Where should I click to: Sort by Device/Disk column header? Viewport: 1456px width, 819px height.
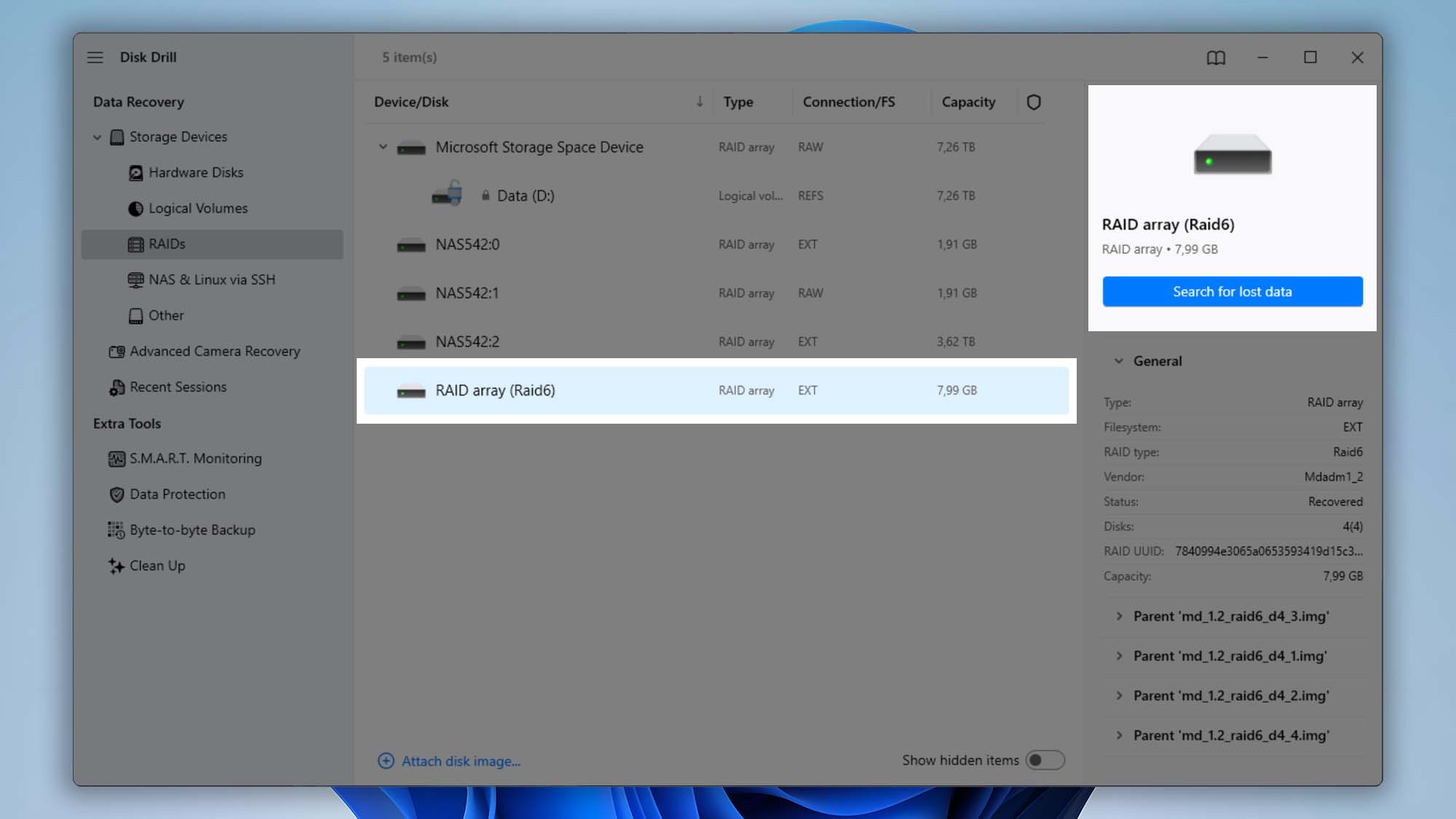(411, 102)
